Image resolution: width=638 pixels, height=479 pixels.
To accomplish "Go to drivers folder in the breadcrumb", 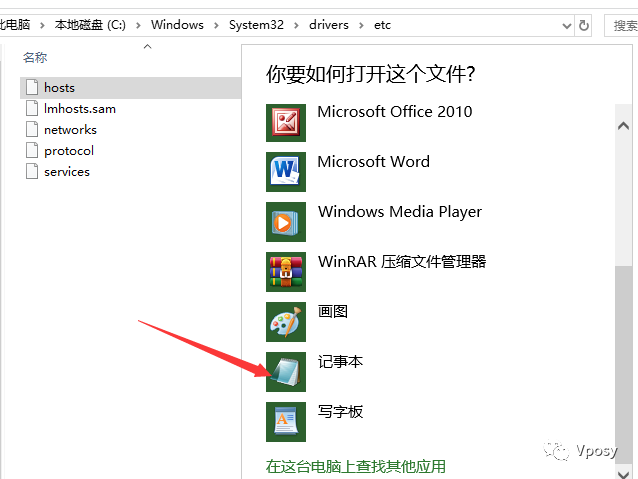I will pos(329,25).
